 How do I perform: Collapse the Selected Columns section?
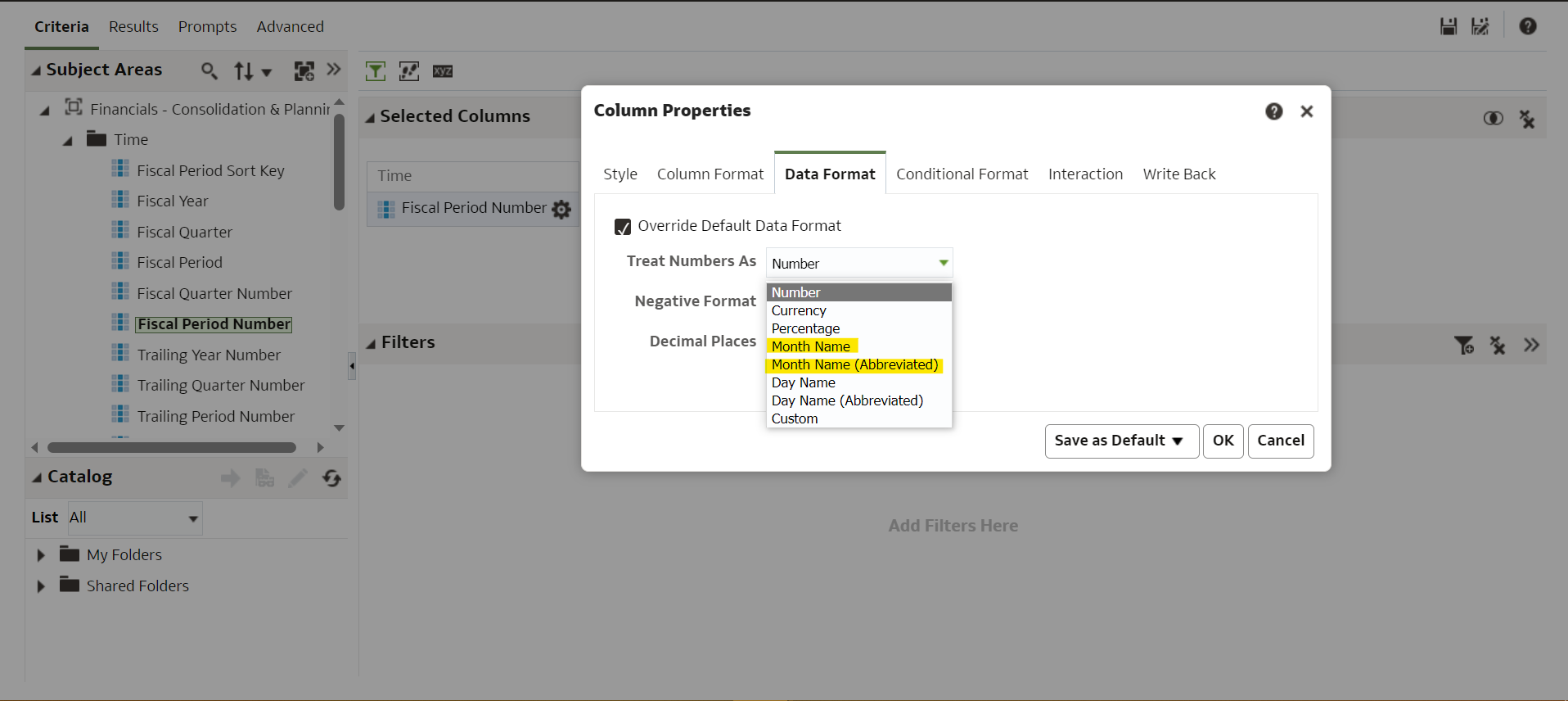pyautogui.click(x=370, y=118)
